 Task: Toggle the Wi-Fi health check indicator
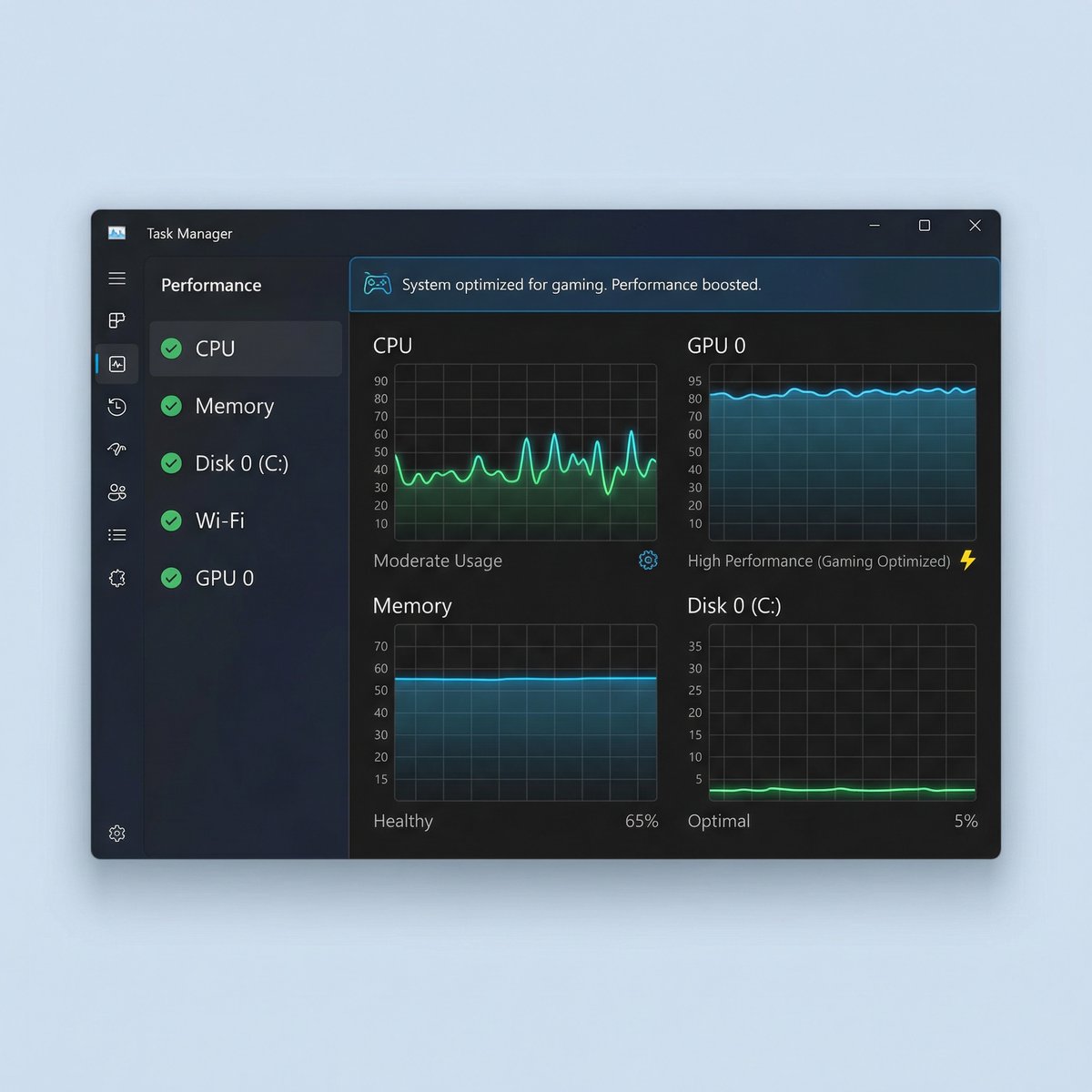(x=171, y=521)
